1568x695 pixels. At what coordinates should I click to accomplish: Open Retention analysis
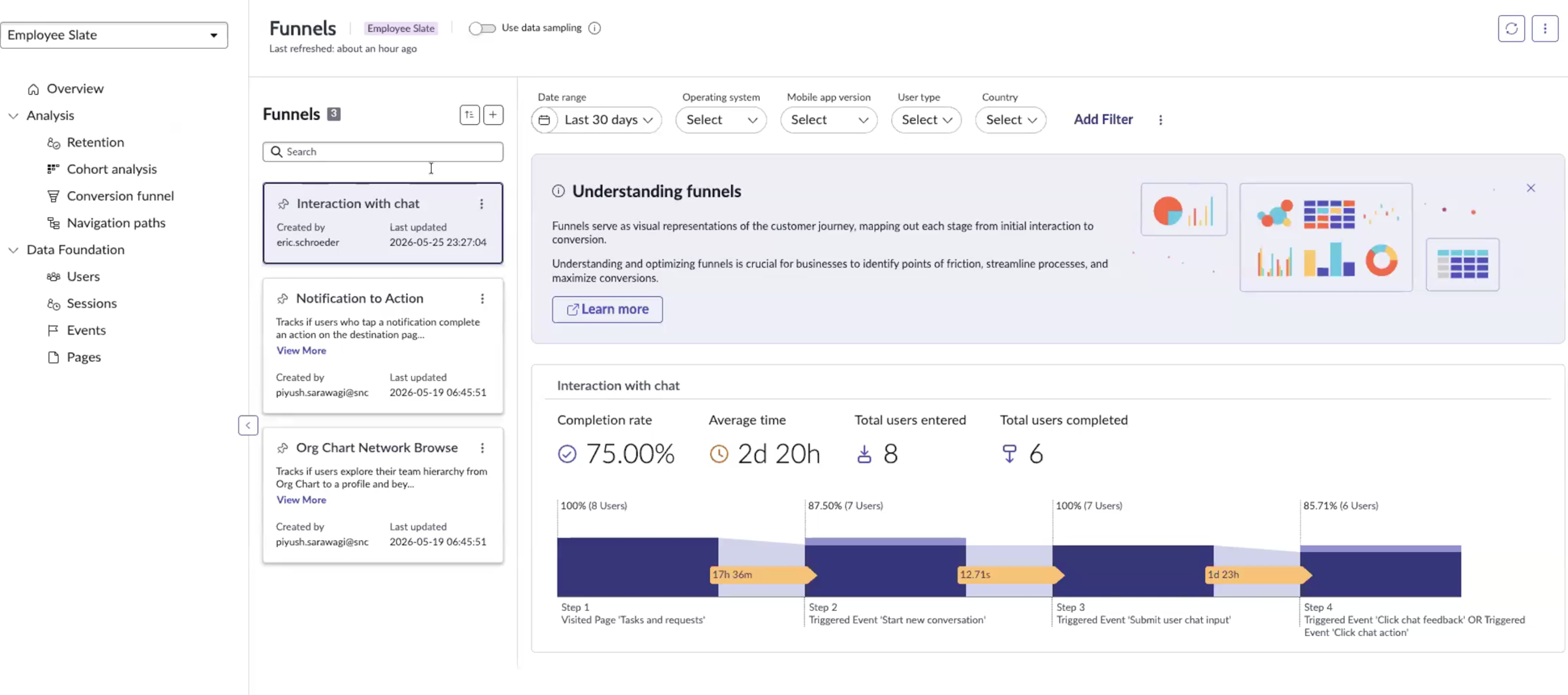pyautogui.click(x=86, y=142)
